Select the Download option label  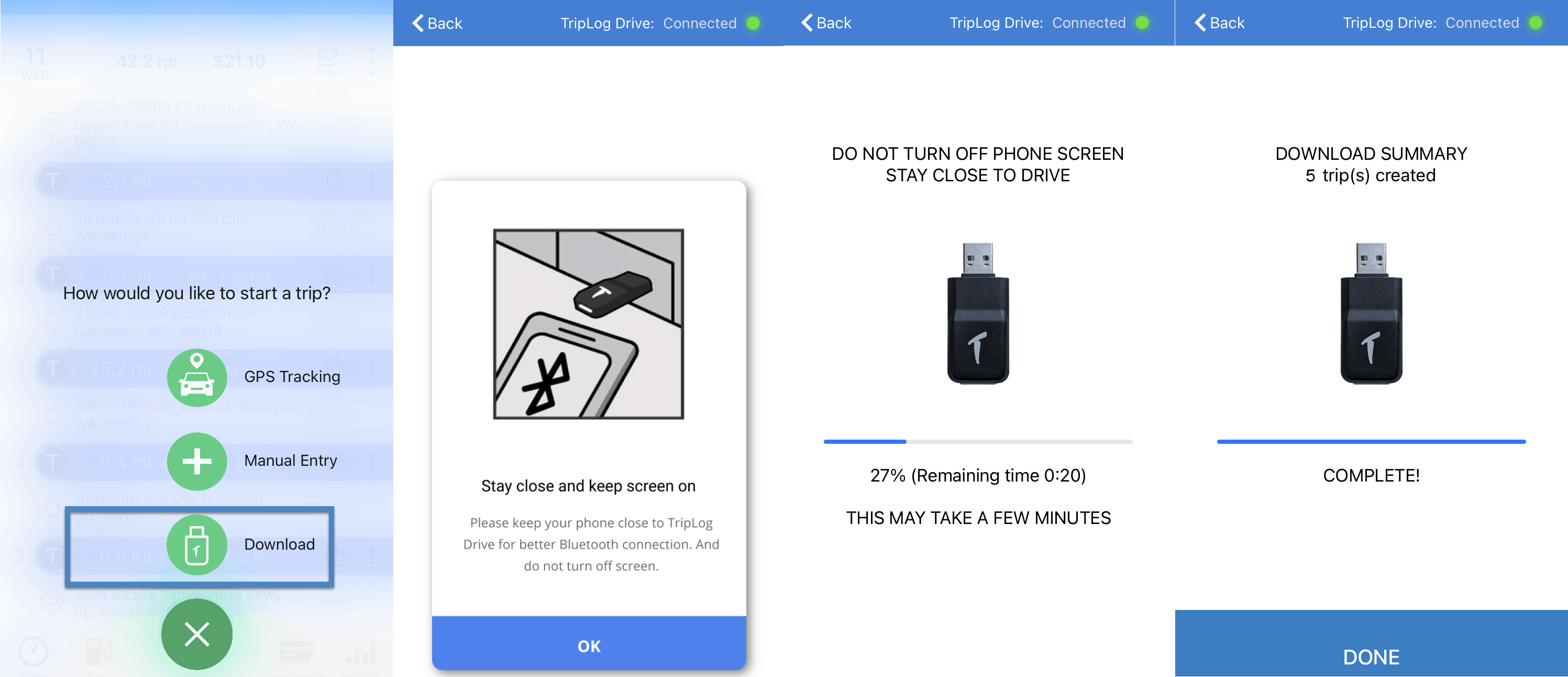pyautogui.click(x=279, y=544)
